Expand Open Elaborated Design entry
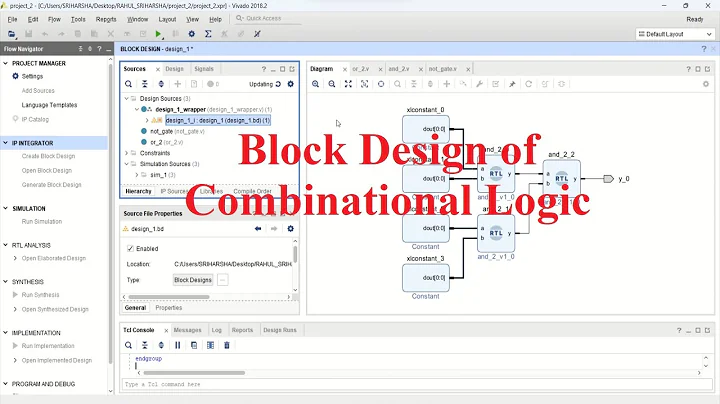Screen dimensions: 720x404 coord(16,258)
